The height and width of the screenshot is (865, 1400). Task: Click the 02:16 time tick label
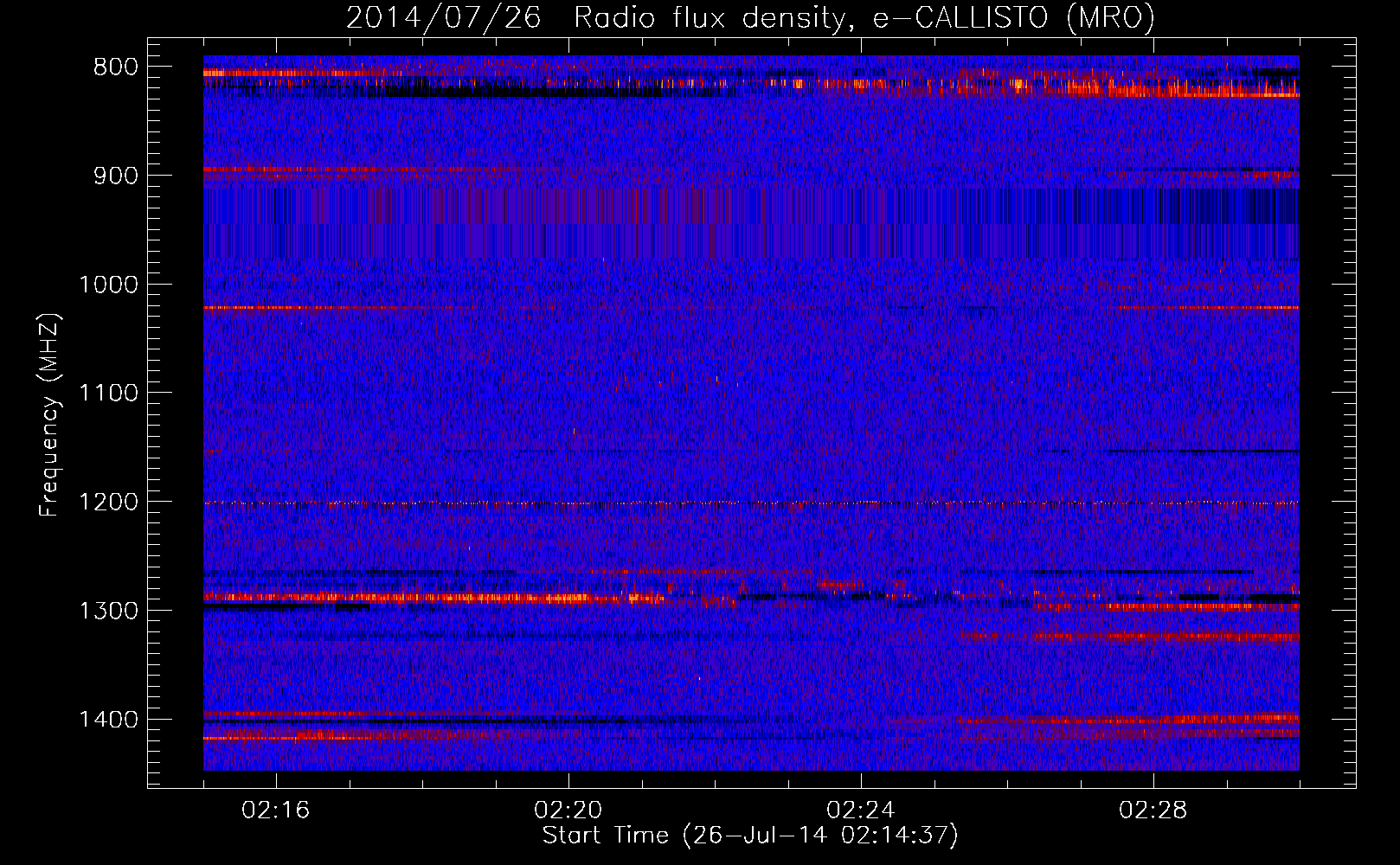276,811
